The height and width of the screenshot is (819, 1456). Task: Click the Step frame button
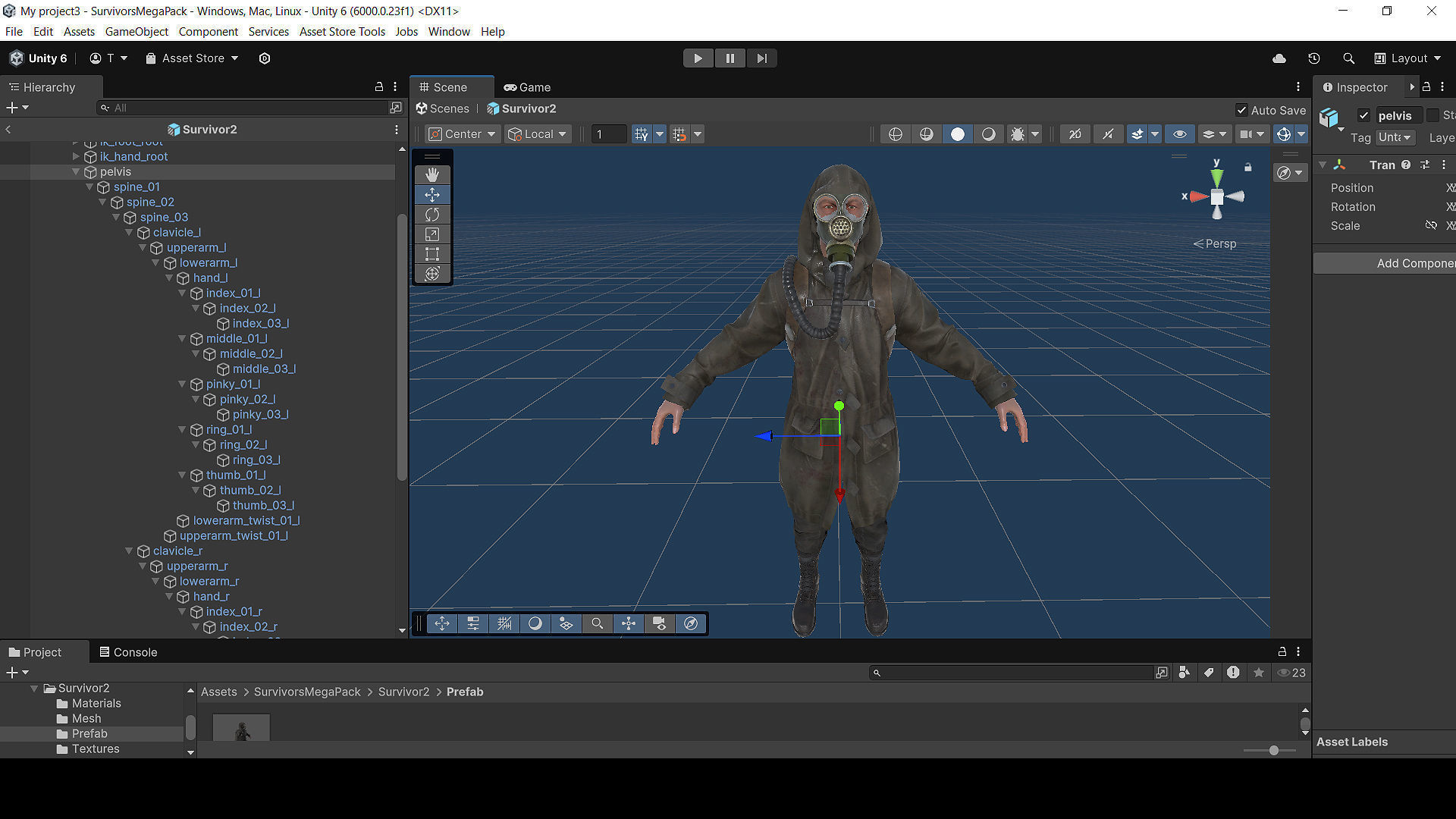(761, 58)
